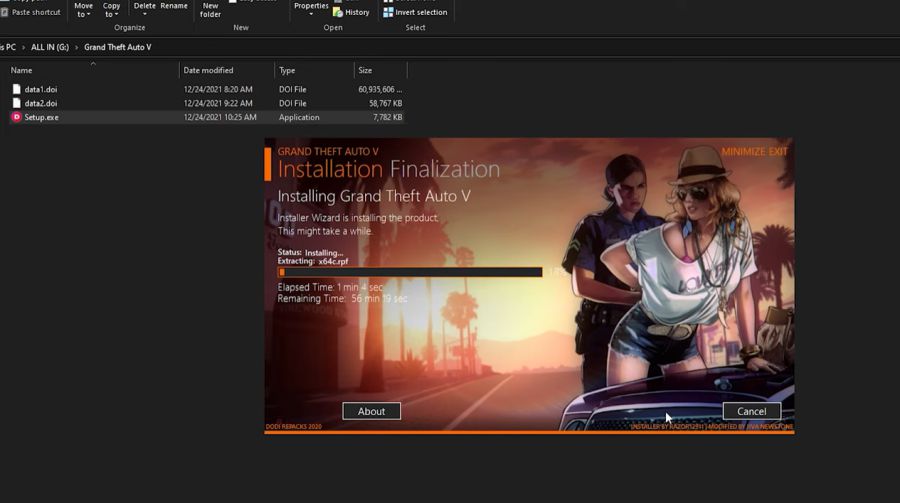Click the data2.doi file name
The height and width of the screenshot is (503, 900).
41,103
